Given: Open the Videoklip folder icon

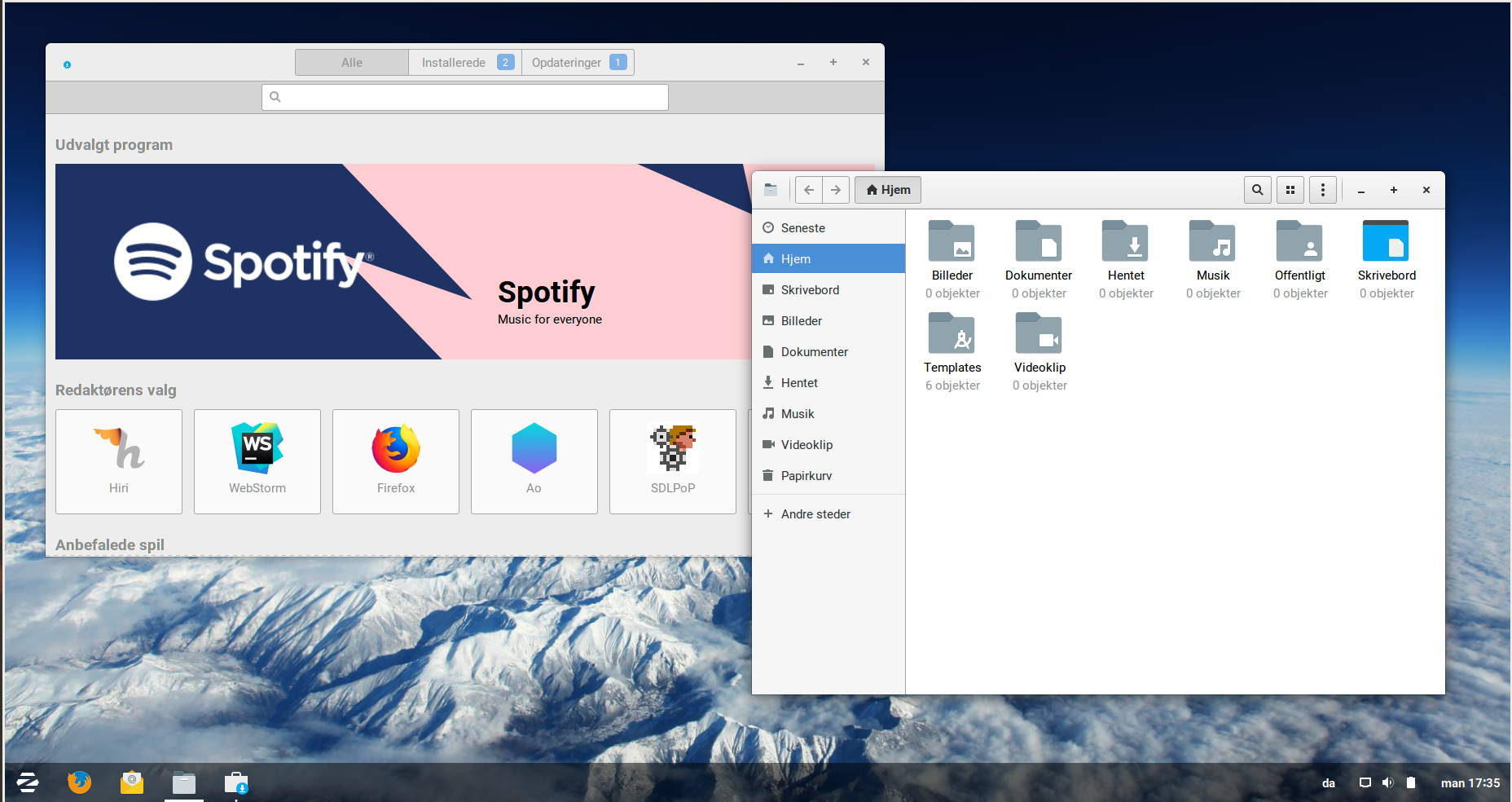Looking at the screenshot, I should click(x=1039, y=333).
